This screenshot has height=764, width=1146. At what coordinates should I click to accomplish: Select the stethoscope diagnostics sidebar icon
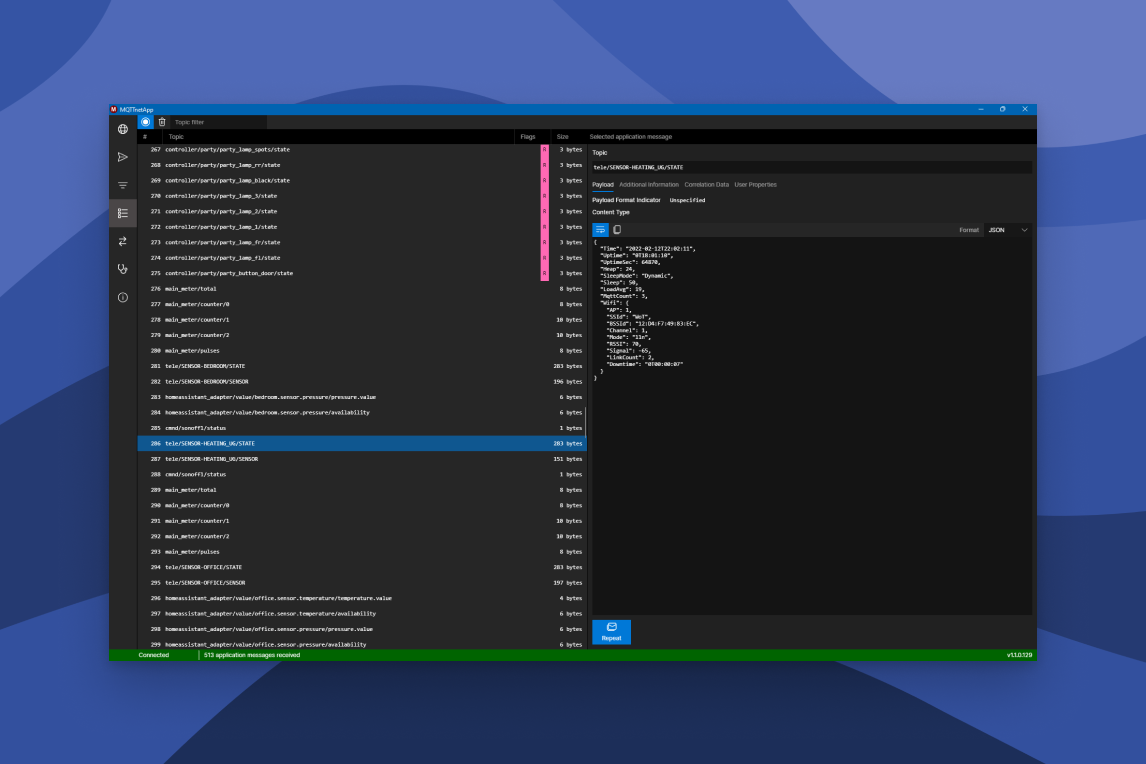[x=122, y=268]
